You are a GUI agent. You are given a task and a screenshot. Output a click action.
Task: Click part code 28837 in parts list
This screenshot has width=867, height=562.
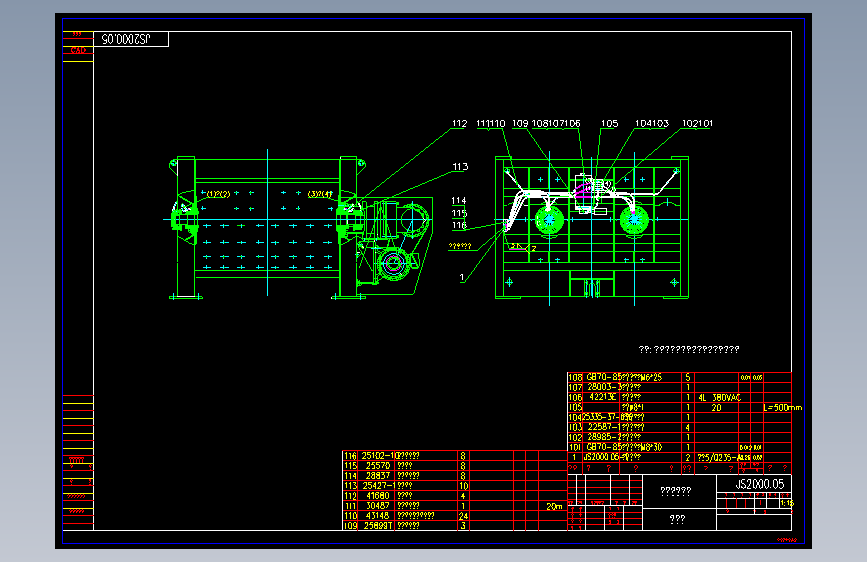point(378,476)
